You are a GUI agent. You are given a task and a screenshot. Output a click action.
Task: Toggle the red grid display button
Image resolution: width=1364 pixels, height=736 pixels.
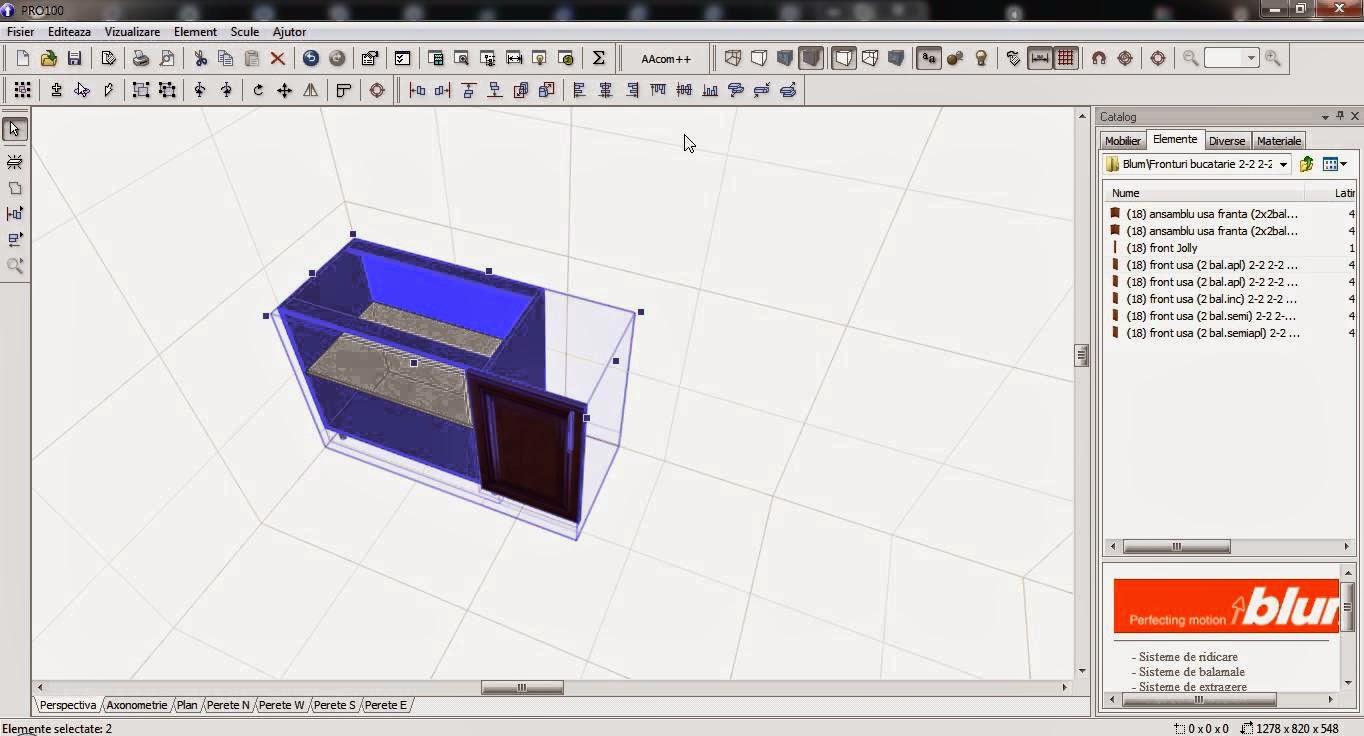[x=1066, y=59]
